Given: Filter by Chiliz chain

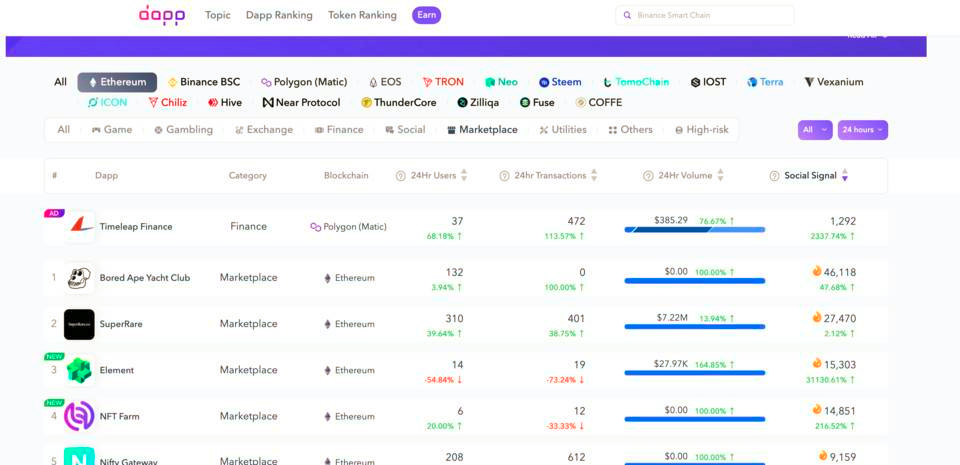Looking at the screenshot, I should pos(168,103).
